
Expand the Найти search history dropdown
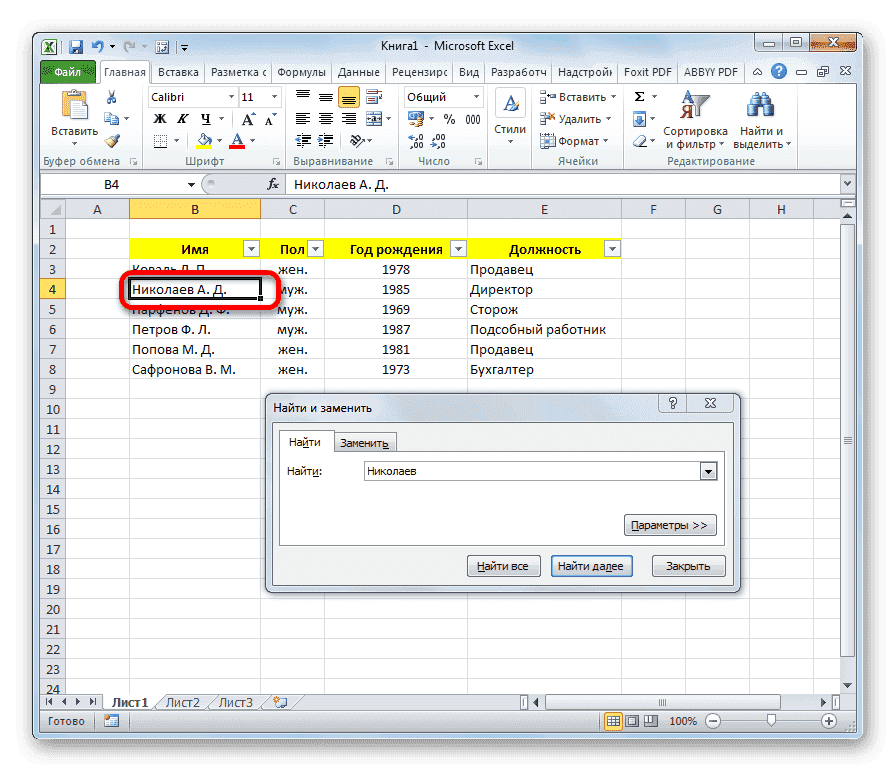(708, 470)
